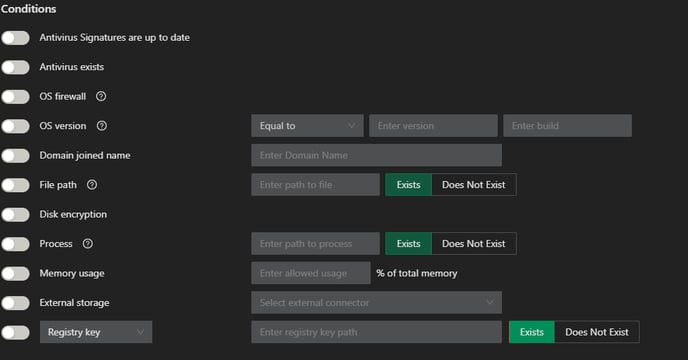The width and height of the screenshot is (688, 360).
Task: Switch on the Domain joined name toggle
Action: pos(15,155)
